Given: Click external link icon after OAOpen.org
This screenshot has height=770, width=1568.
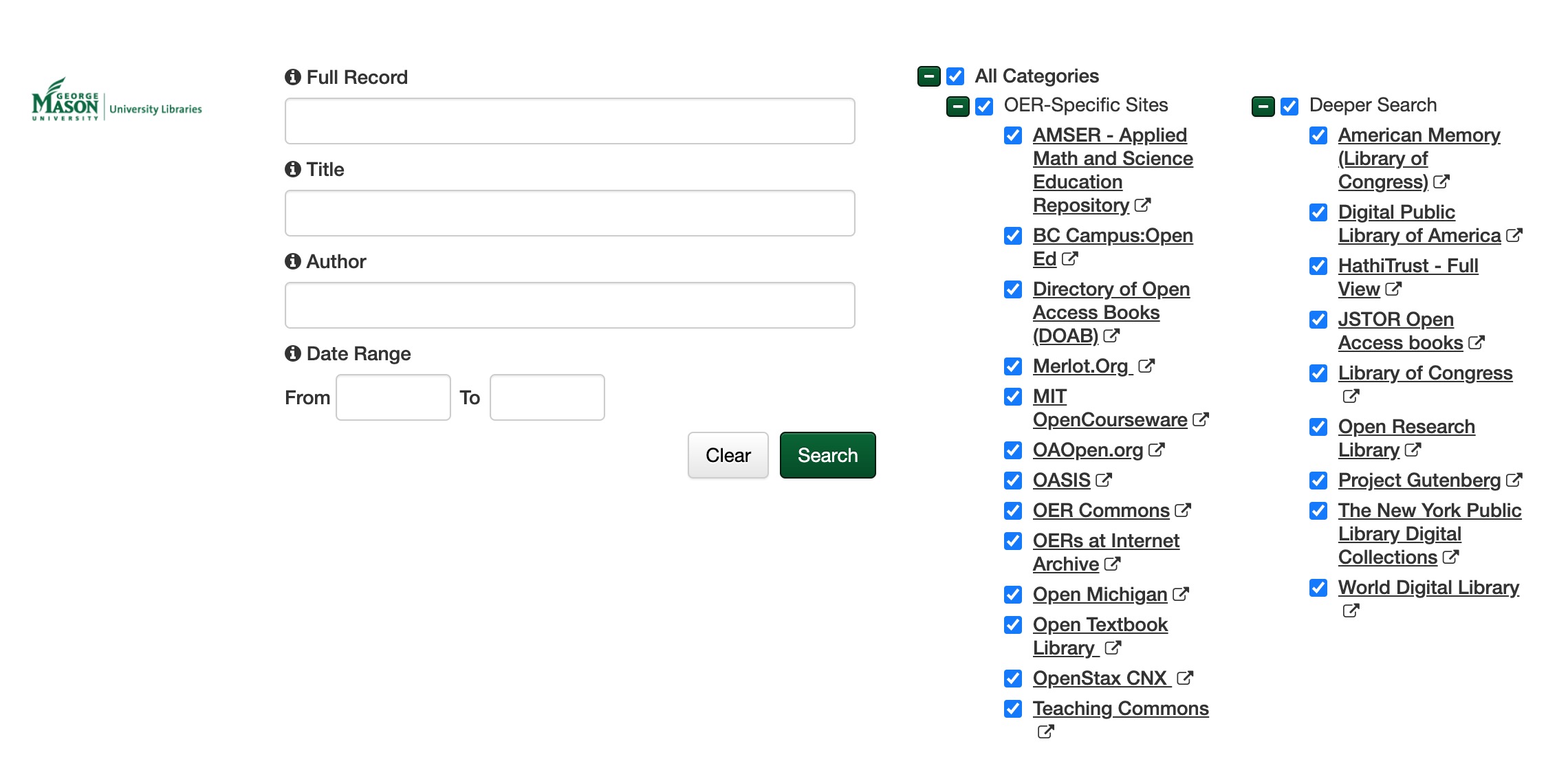Looking at the screenshot, I should [1156, 450].
